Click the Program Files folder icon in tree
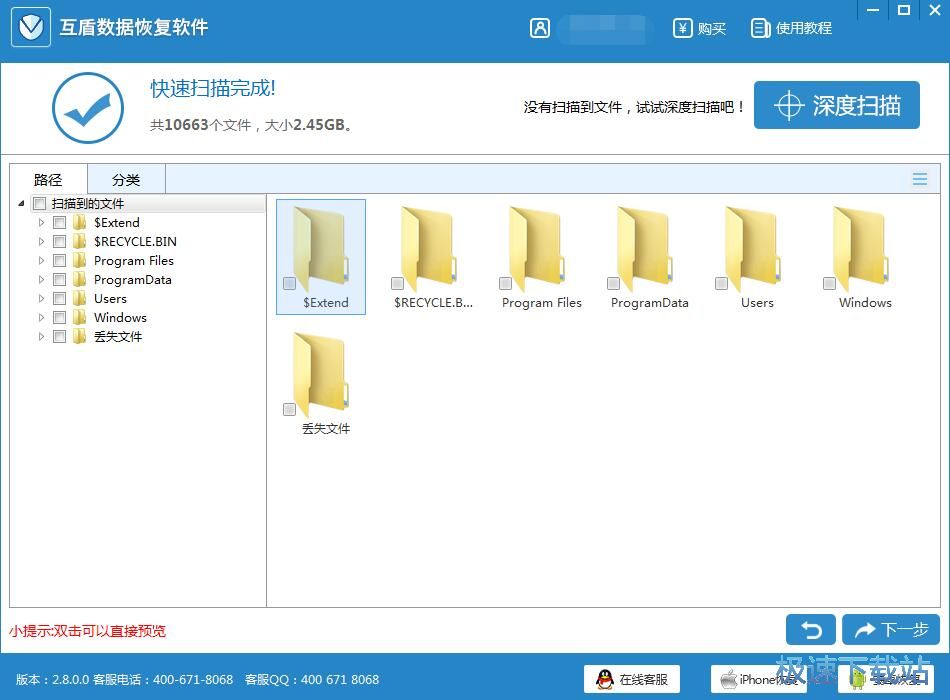This screenshot has height=700, width=950. pos(79,261)
